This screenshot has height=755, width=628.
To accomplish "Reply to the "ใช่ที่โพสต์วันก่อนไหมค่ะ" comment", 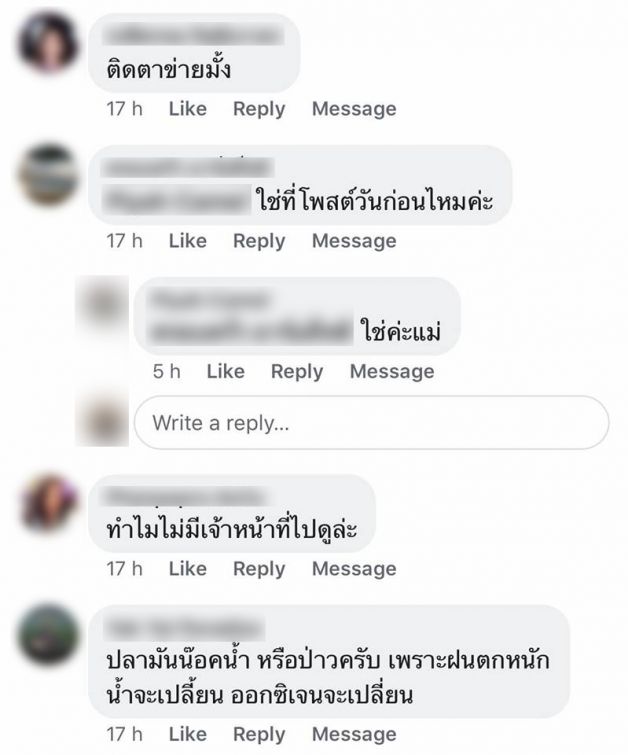I will [x=259, y=241].
